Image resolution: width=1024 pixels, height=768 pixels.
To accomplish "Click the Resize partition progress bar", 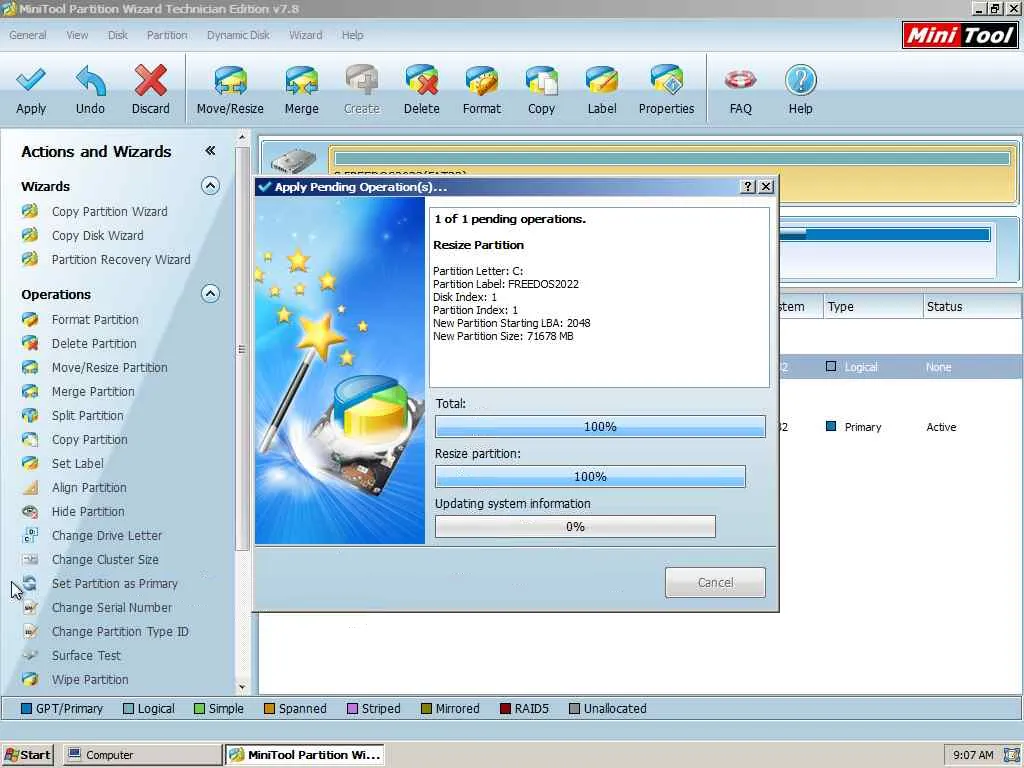I will [590, 477].
